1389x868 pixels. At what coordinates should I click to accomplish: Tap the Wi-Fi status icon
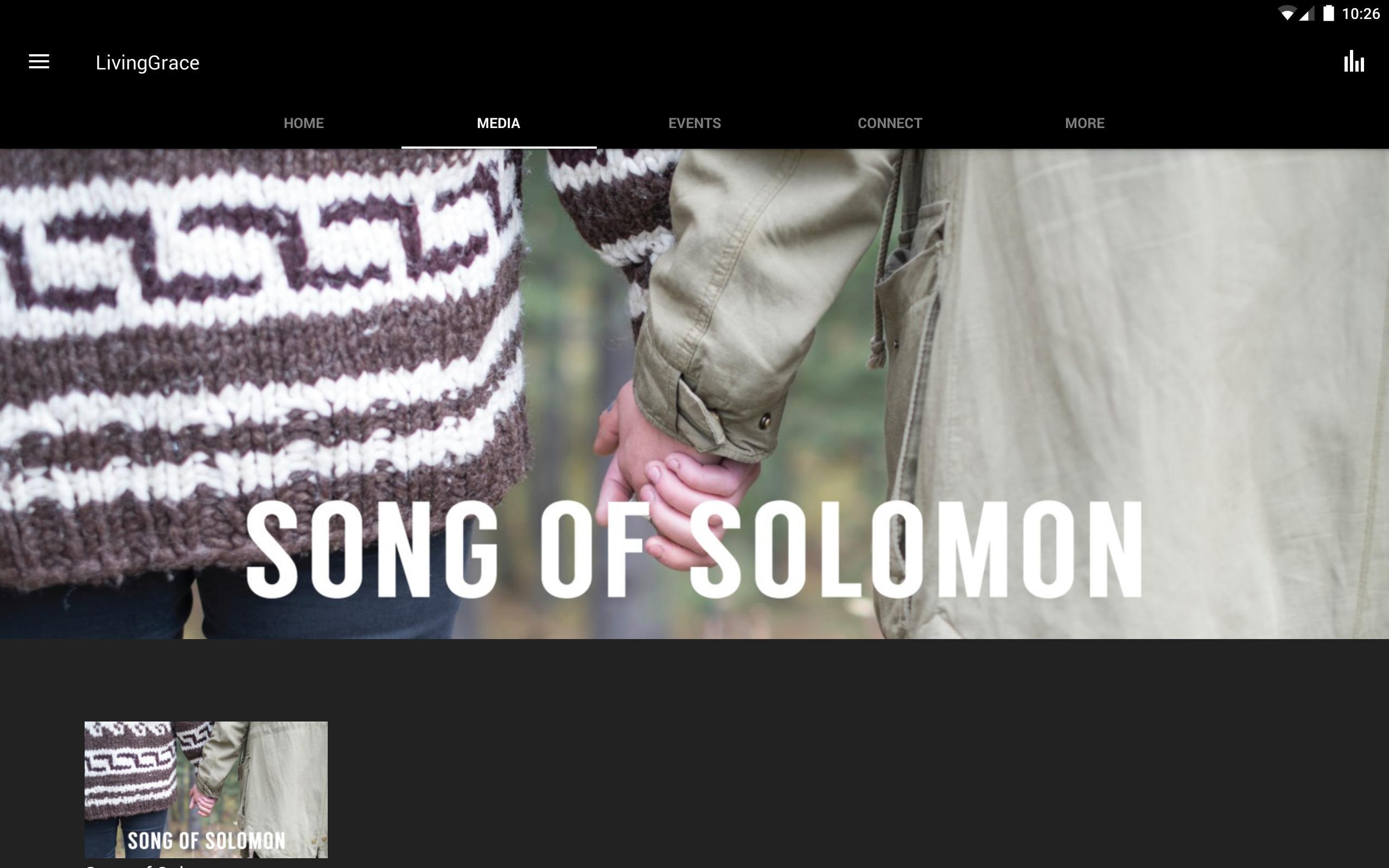coord(1288,14)
